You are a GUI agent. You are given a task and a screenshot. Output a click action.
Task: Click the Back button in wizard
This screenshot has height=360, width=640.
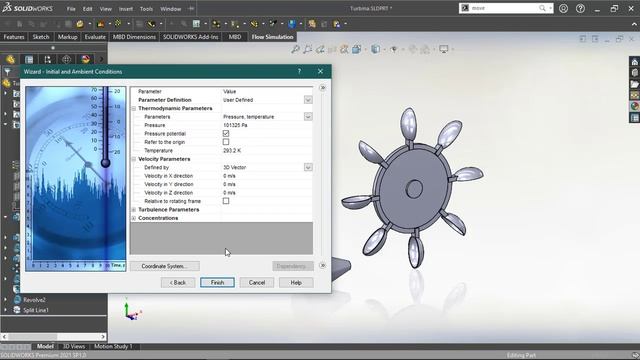tap(178, 282)
